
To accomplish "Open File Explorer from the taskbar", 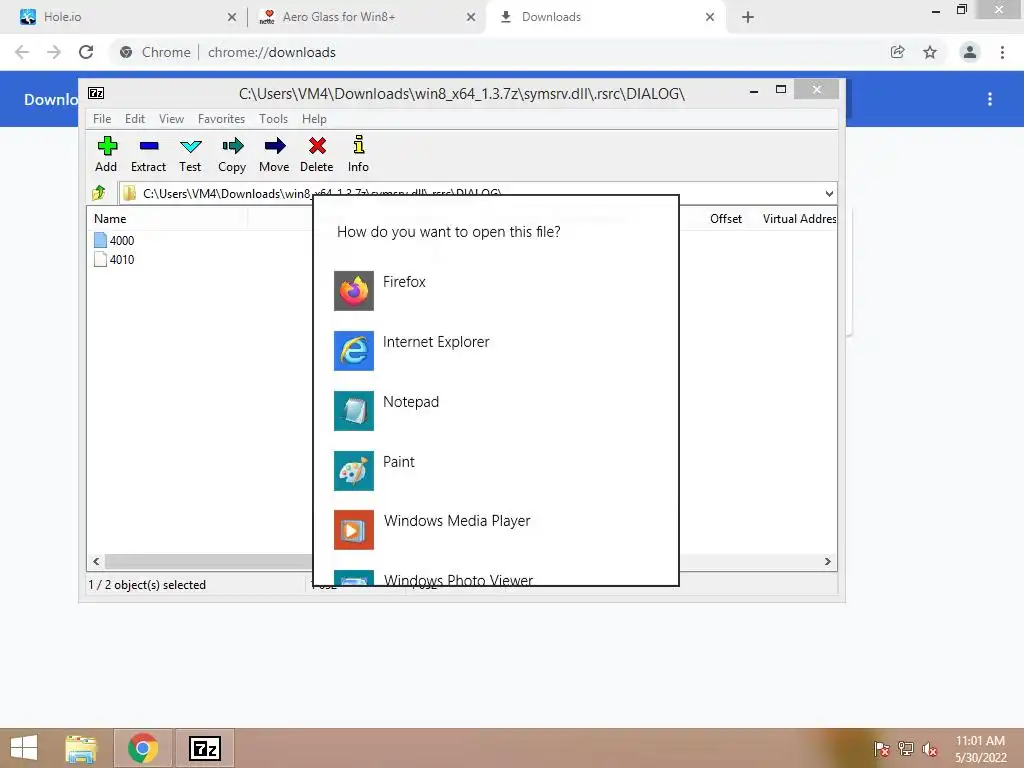I will tap(81, 748).
